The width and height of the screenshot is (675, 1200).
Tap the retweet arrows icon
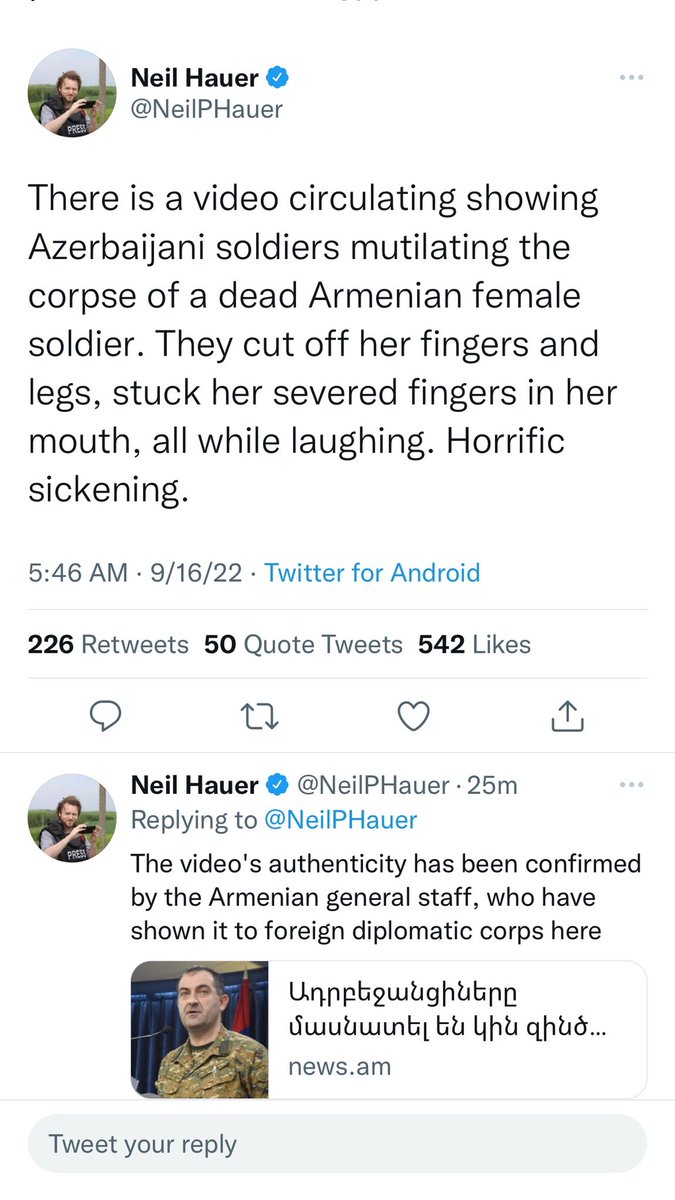(260, 715)
